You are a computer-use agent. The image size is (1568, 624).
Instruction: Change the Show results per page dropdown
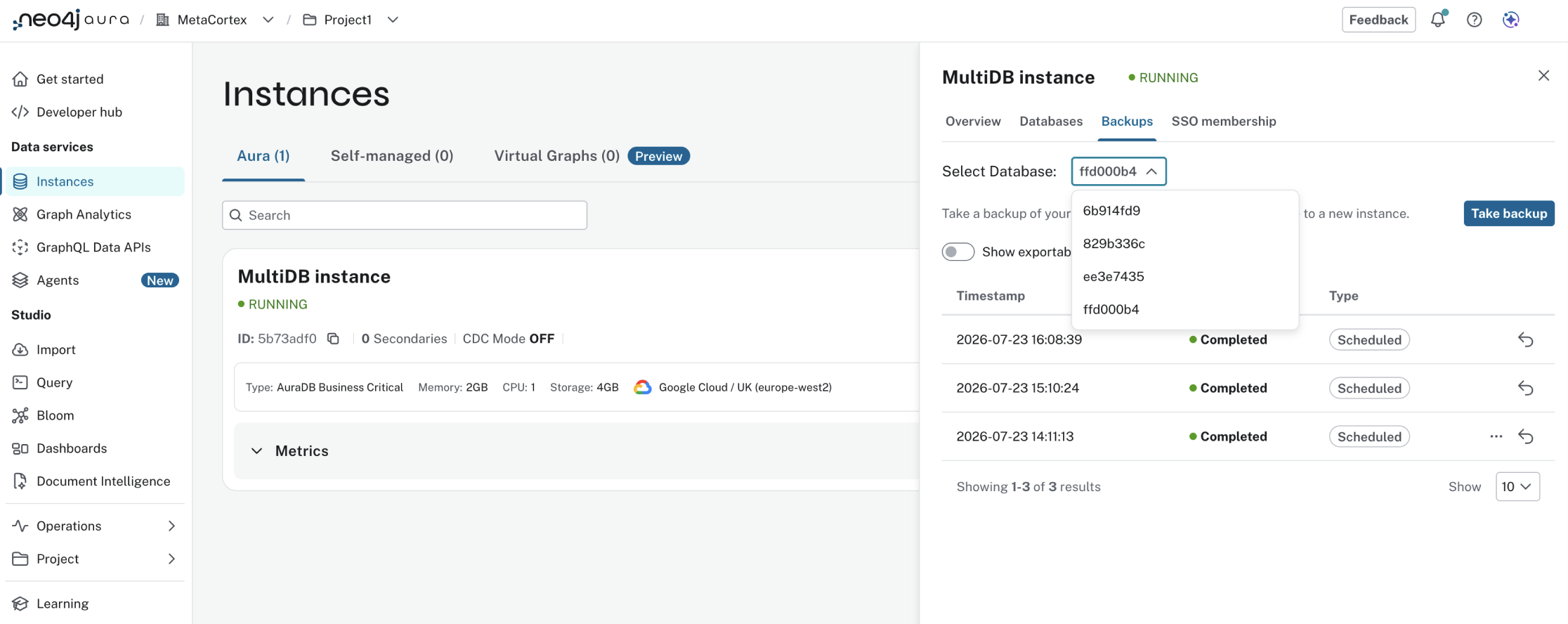[1517, 487]
